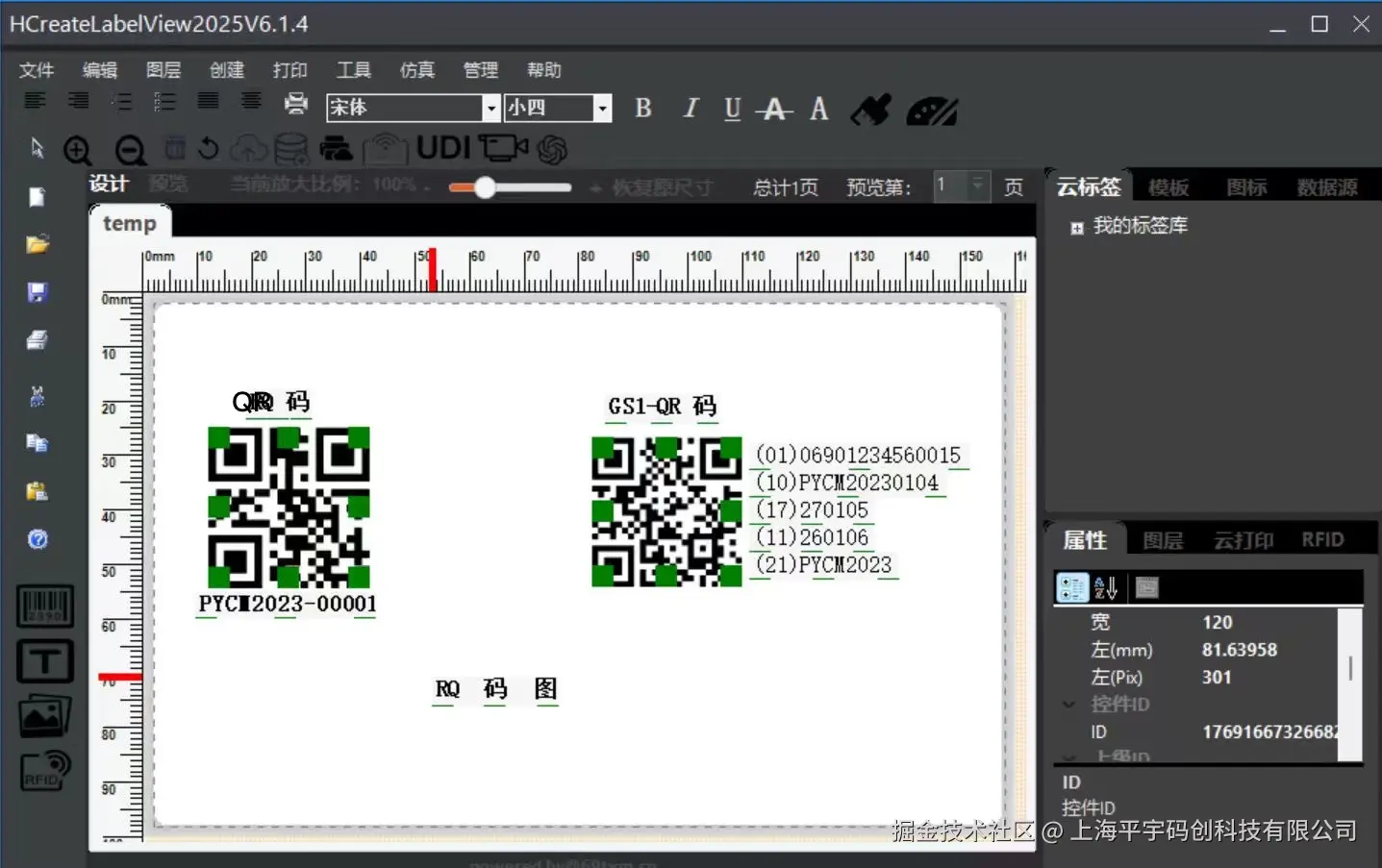Click the AI swirl logo icon
This screenshot has width=1382, height=868.
(552, 149)
